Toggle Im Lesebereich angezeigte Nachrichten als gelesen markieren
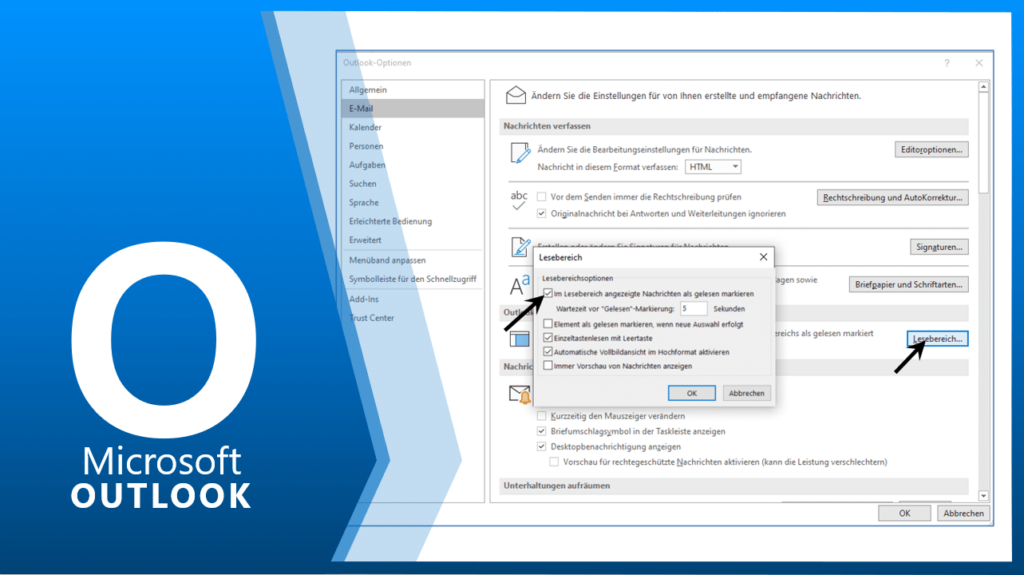Screen dimensions: 1024x575 click(x=548, y=293)
